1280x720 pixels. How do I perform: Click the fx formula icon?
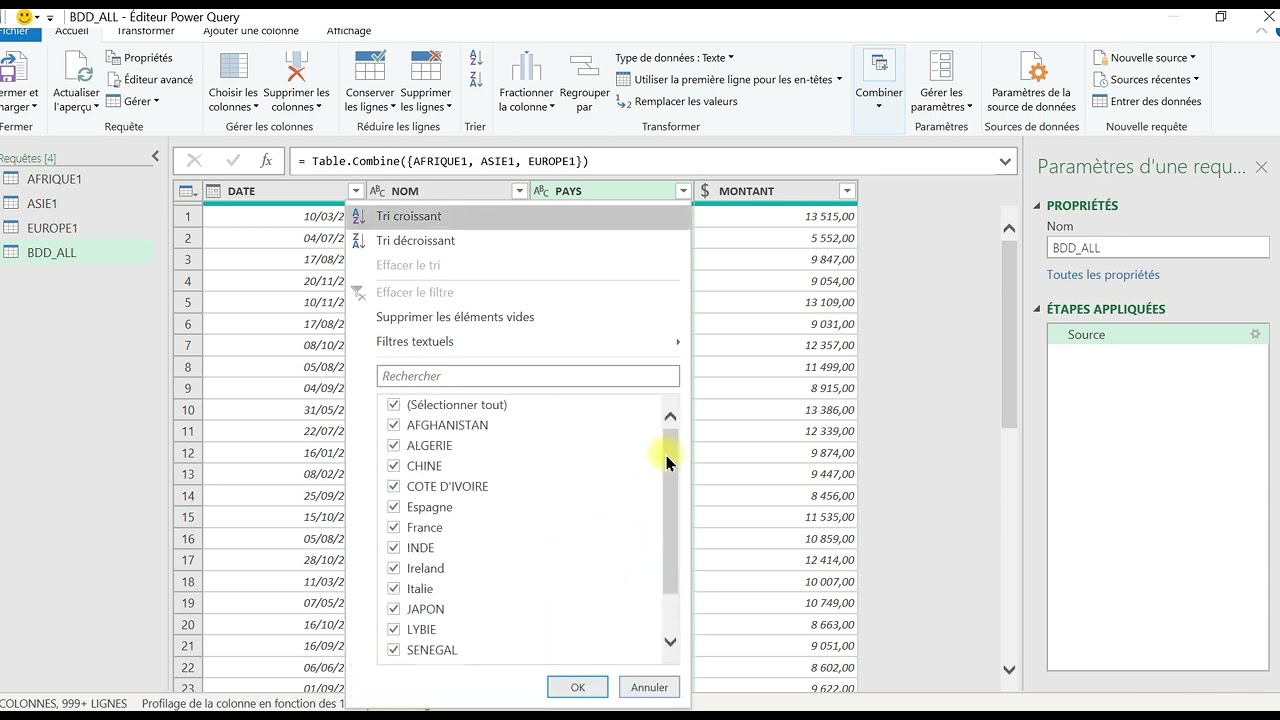point(266,161)
